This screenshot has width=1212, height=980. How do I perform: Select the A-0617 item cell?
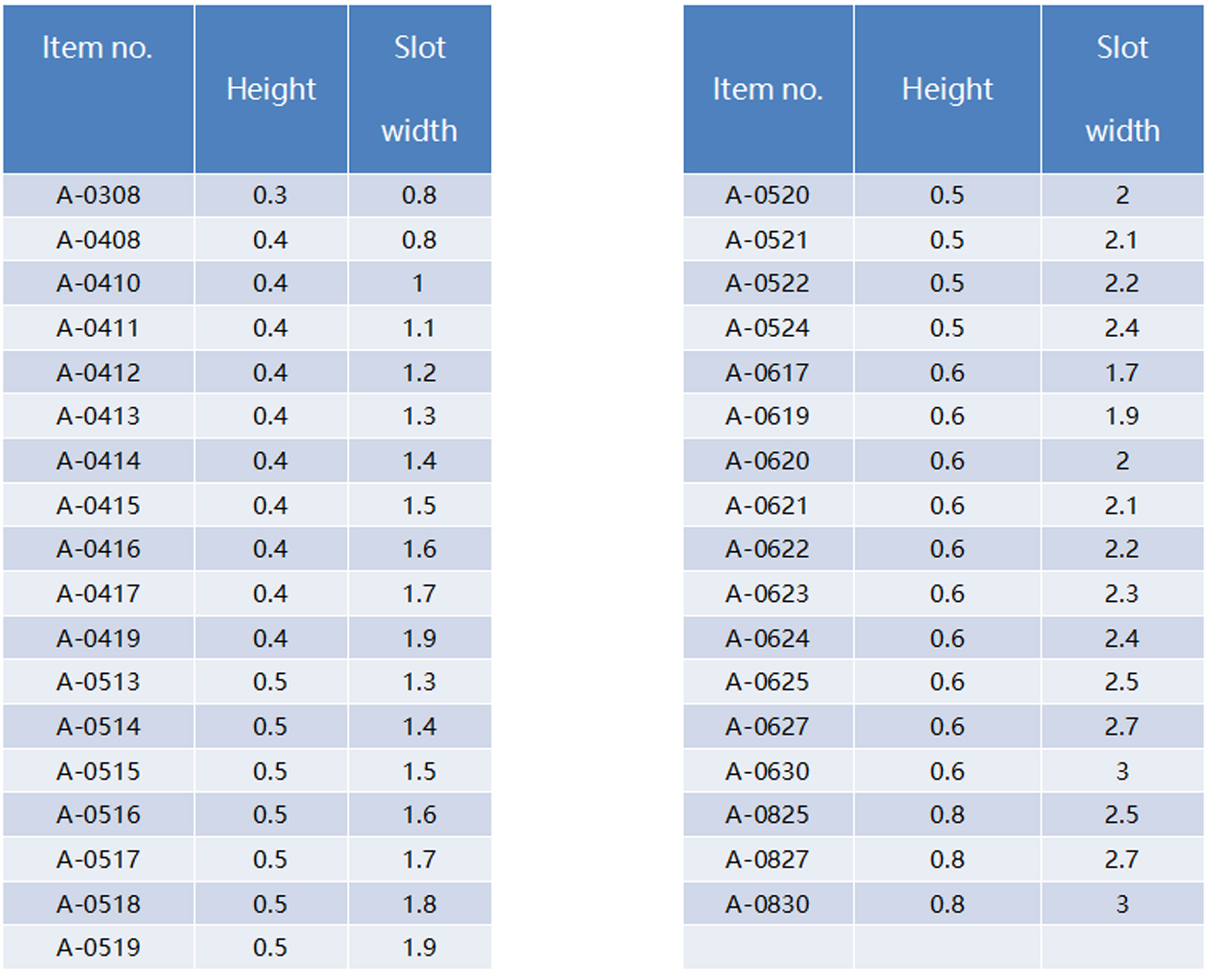768,372
